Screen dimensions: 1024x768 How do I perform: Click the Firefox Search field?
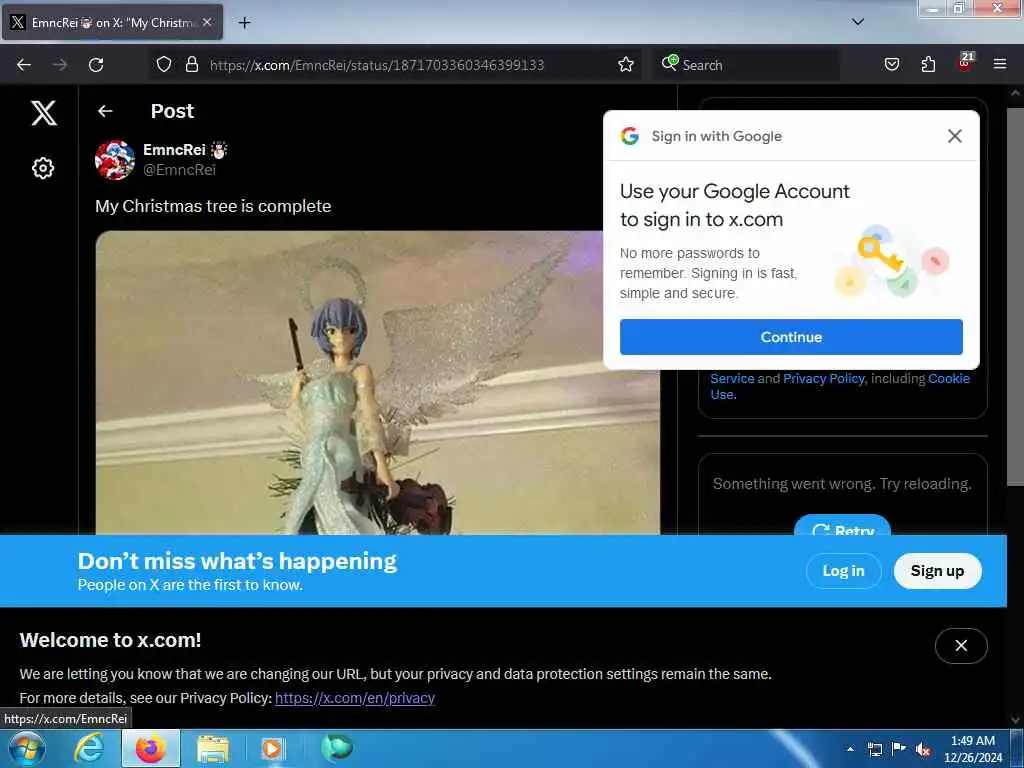pyautogui.click(x=745, y=65)
